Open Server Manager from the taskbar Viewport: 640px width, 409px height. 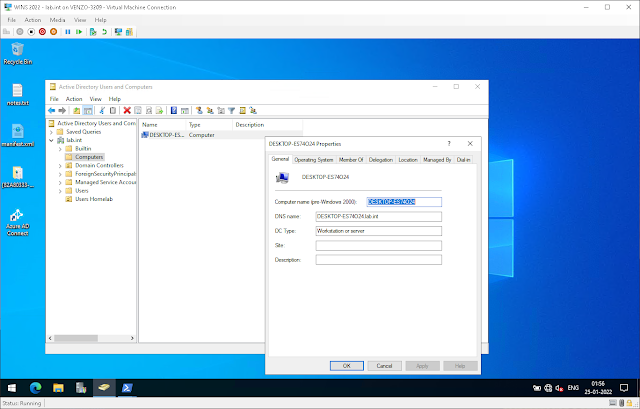click(81, 388)
